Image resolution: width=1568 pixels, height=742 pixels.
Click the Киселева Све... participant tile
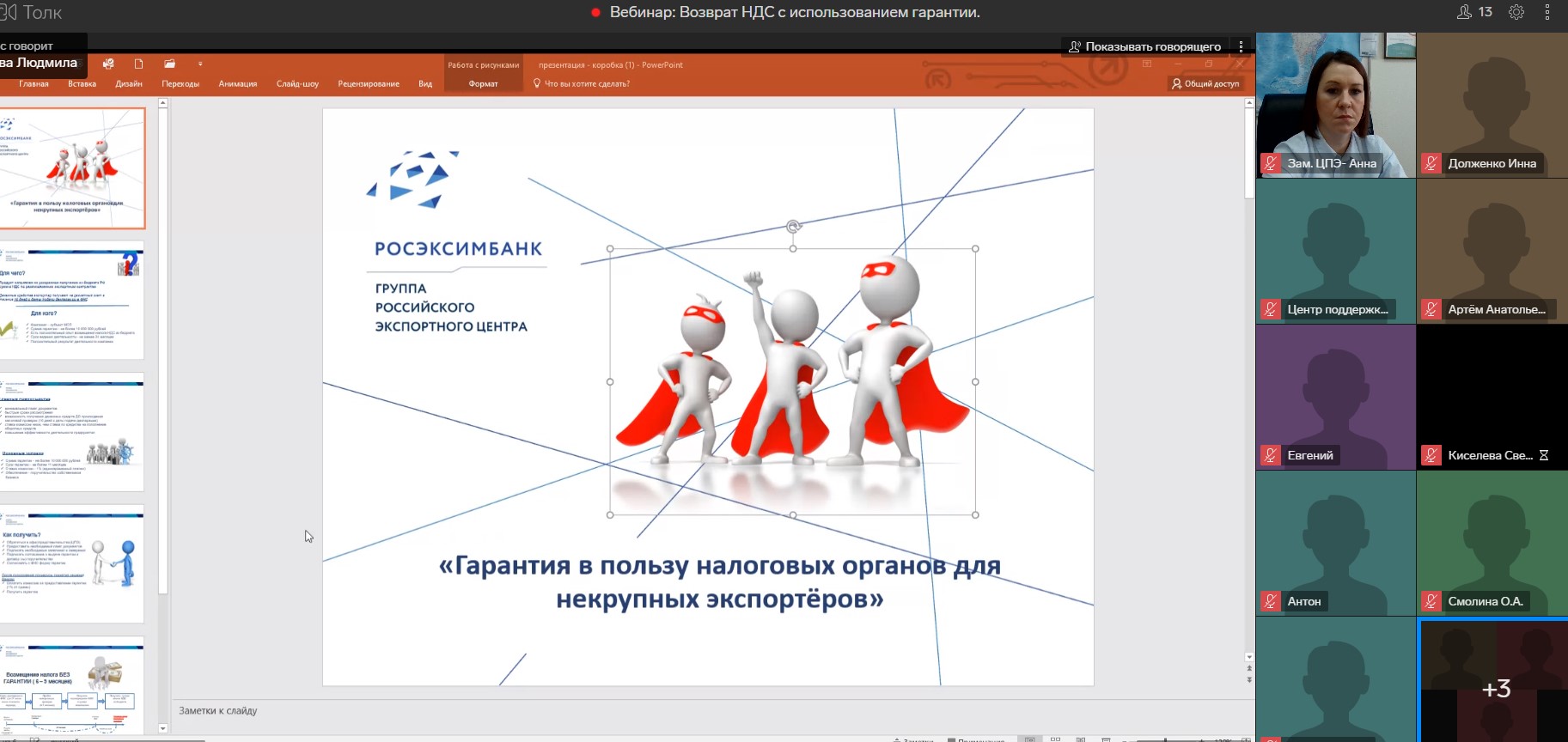pos(1492,397)
